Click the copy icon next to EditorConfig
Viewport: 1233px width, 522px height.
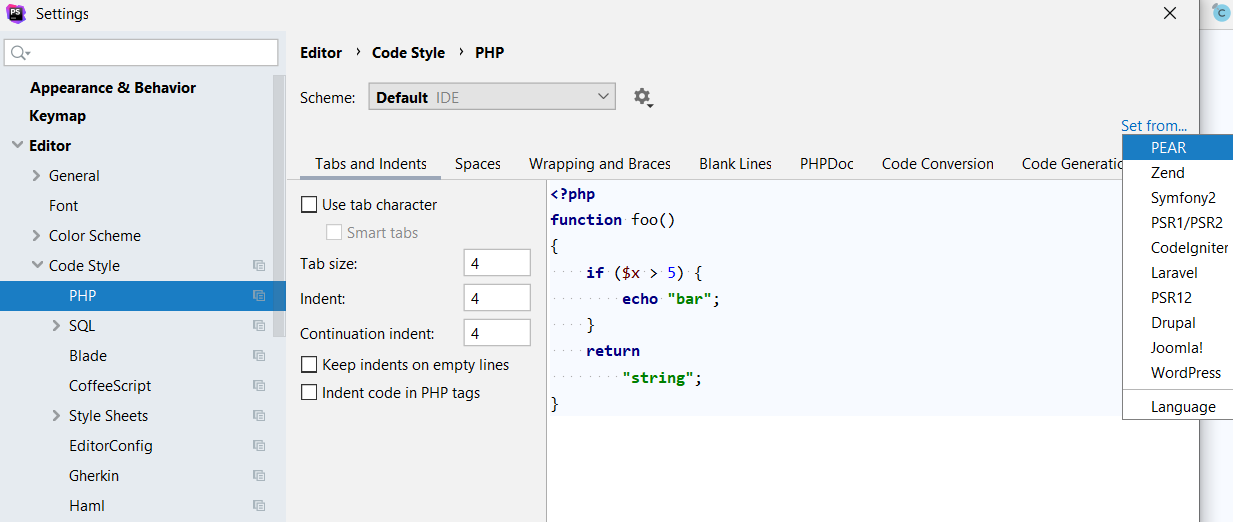click(x=259, y=446)
